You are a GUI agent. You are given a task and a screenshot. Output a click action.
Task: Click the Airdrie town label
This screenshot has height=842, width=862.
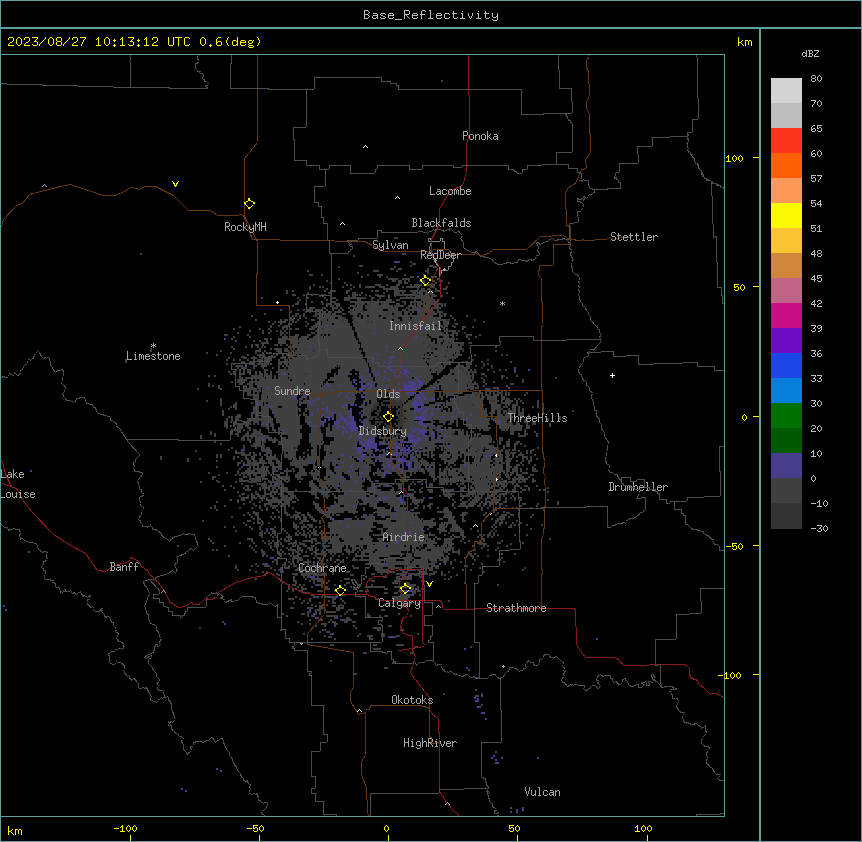(x=404, y=537)
